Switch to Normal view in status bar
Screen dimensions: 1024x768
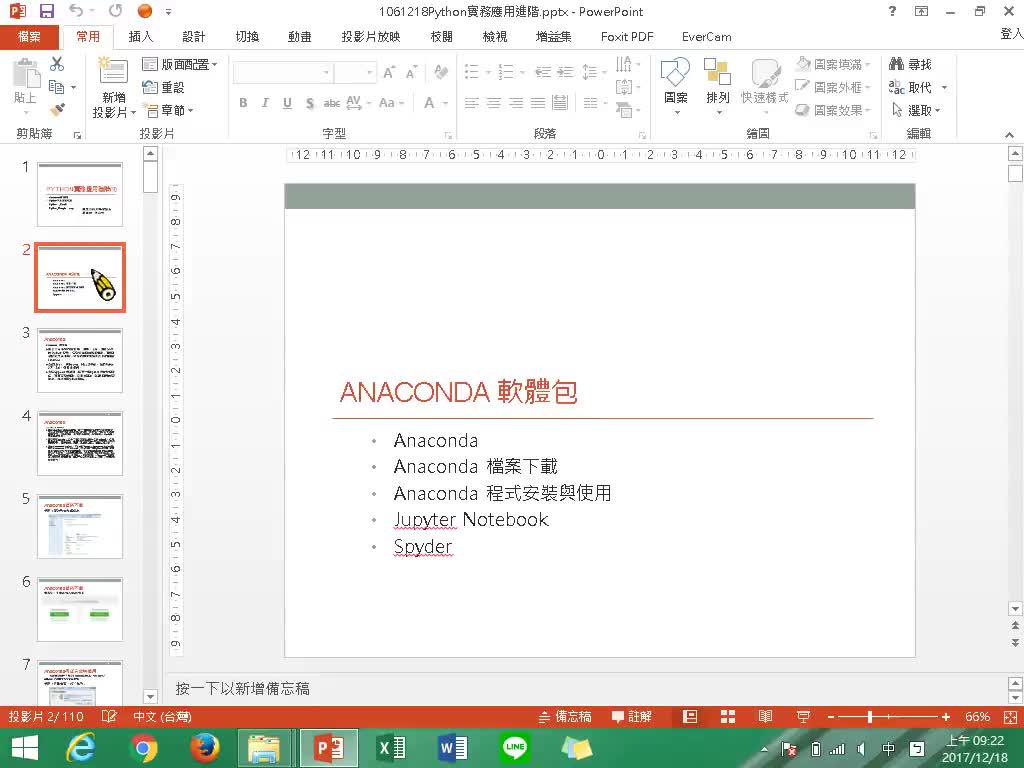point(690,716)
